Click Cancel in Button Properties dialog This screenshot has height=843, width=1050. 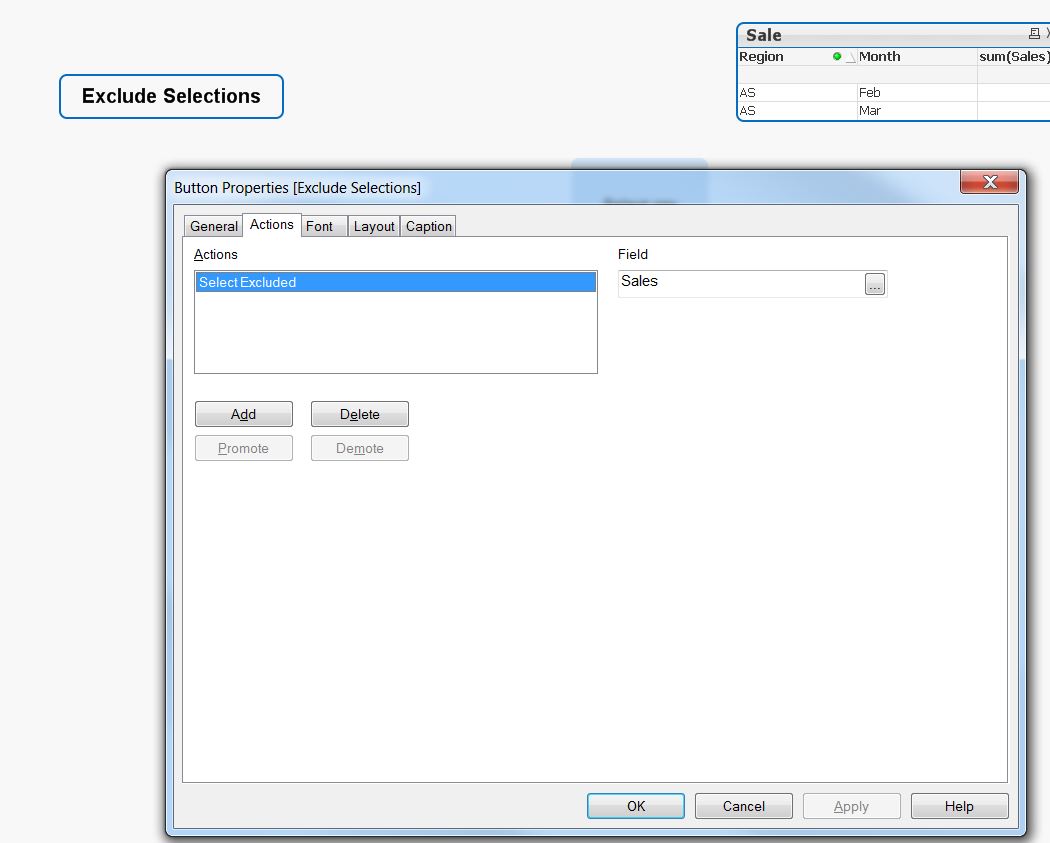click(744, 806)
